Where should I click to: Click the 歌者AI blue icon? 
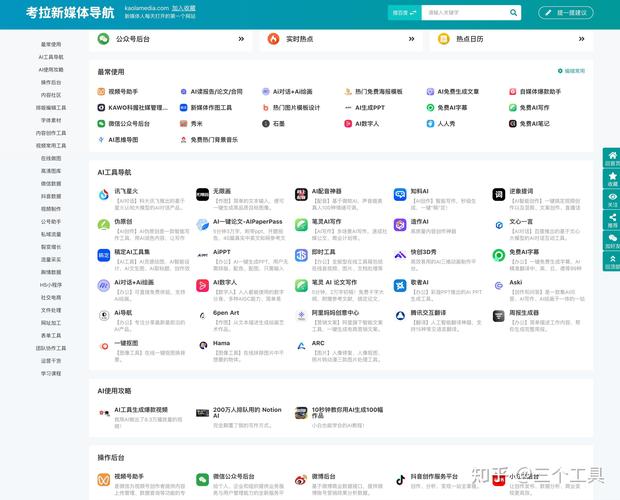400,286
